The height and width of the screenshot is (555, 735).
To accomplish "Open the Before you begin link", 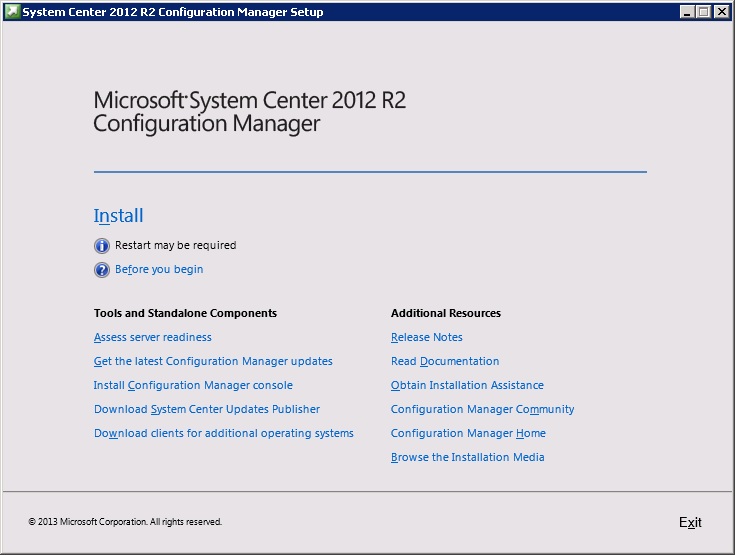I will tap(159, 270).
